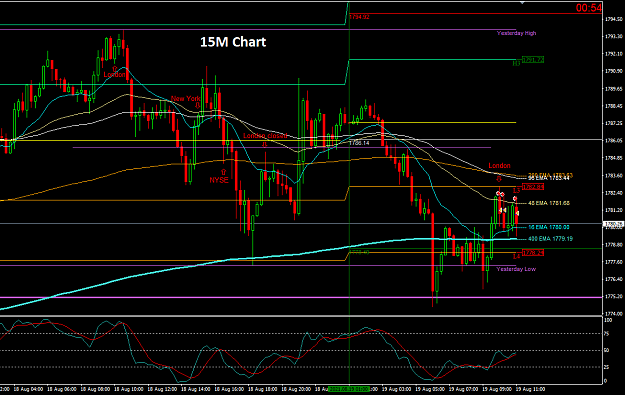Viewport: 625px width, 395px height.
Task: Click the '16 EMA 1780.00' label
Action: coord(549,227)
